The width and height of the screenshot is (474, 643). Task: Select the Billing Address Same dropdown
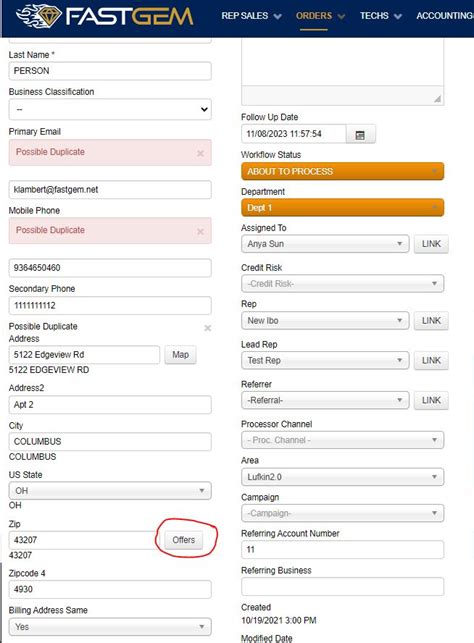(110, 627)
